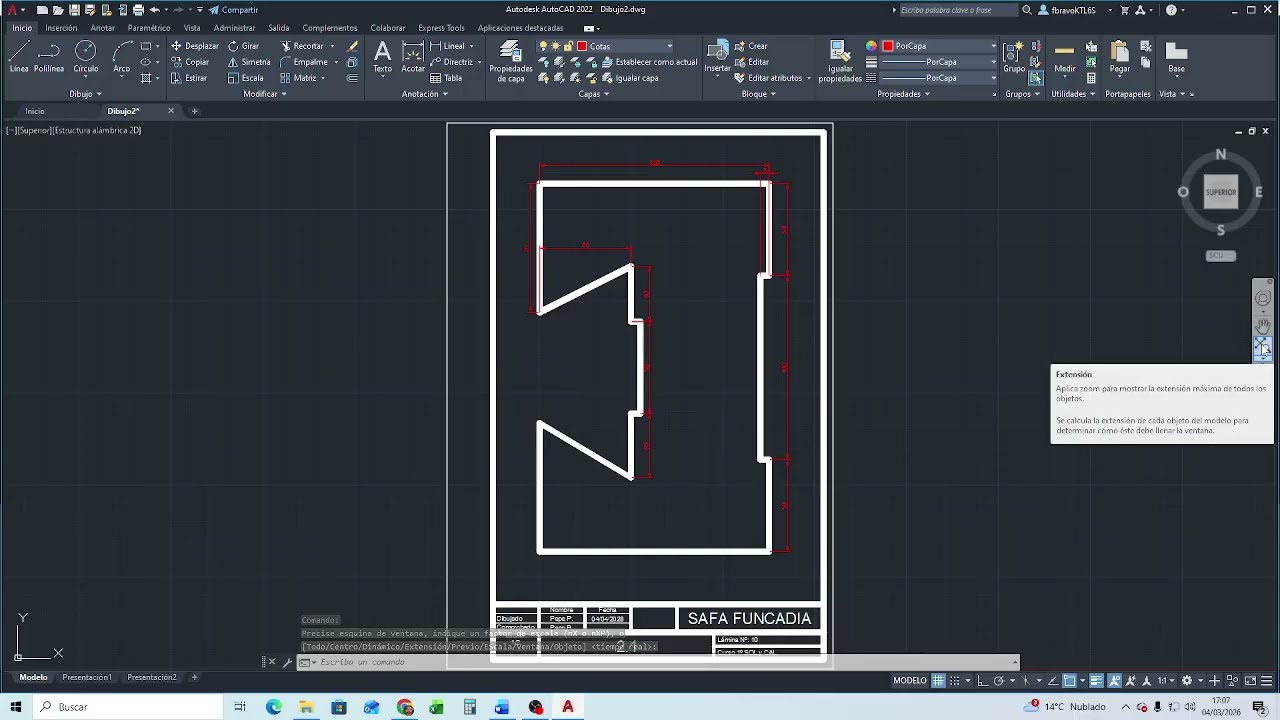Expand the Capas panel
Image resolution: width=1280 pixels, height=720 pixels.
(x=593, y=94)
